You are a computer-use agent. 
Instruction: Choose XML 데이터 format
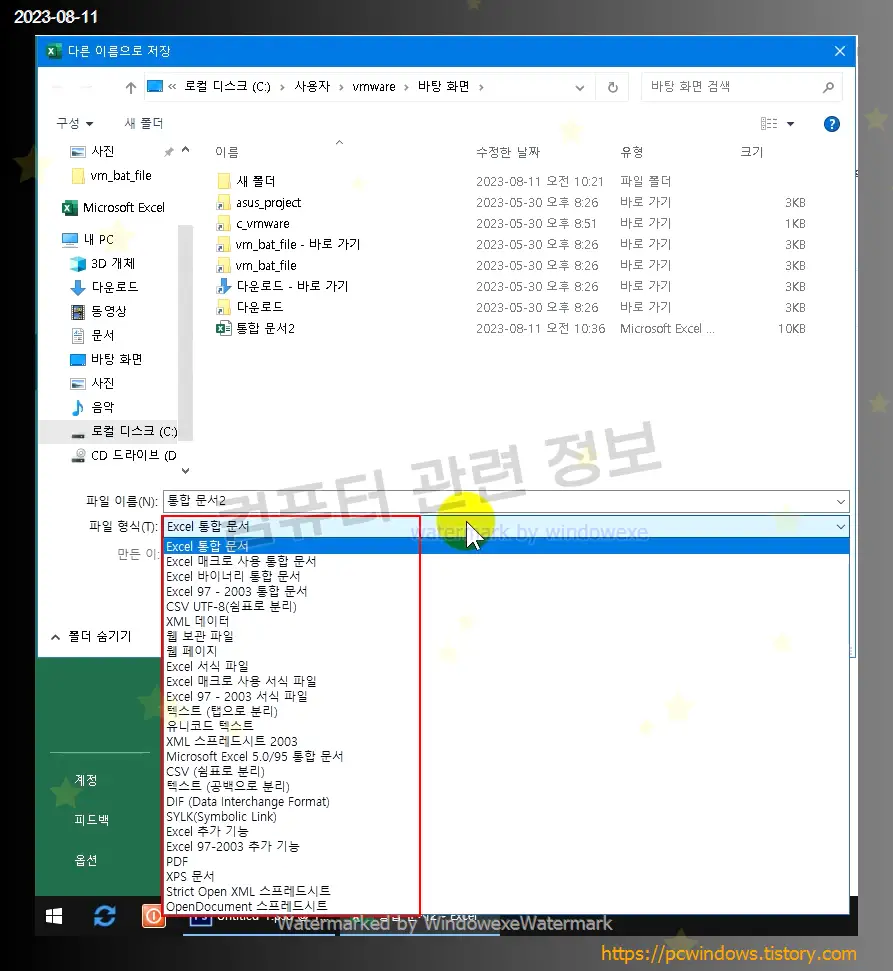coord(198,621)
